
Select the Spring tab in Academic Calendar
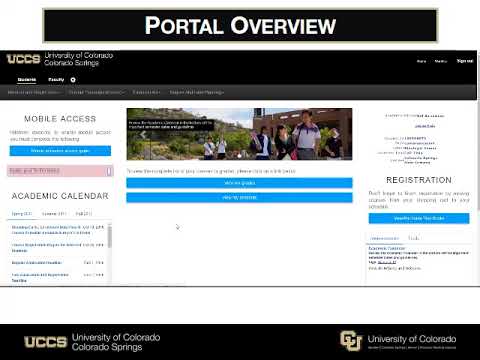click(x=22, y=214)
